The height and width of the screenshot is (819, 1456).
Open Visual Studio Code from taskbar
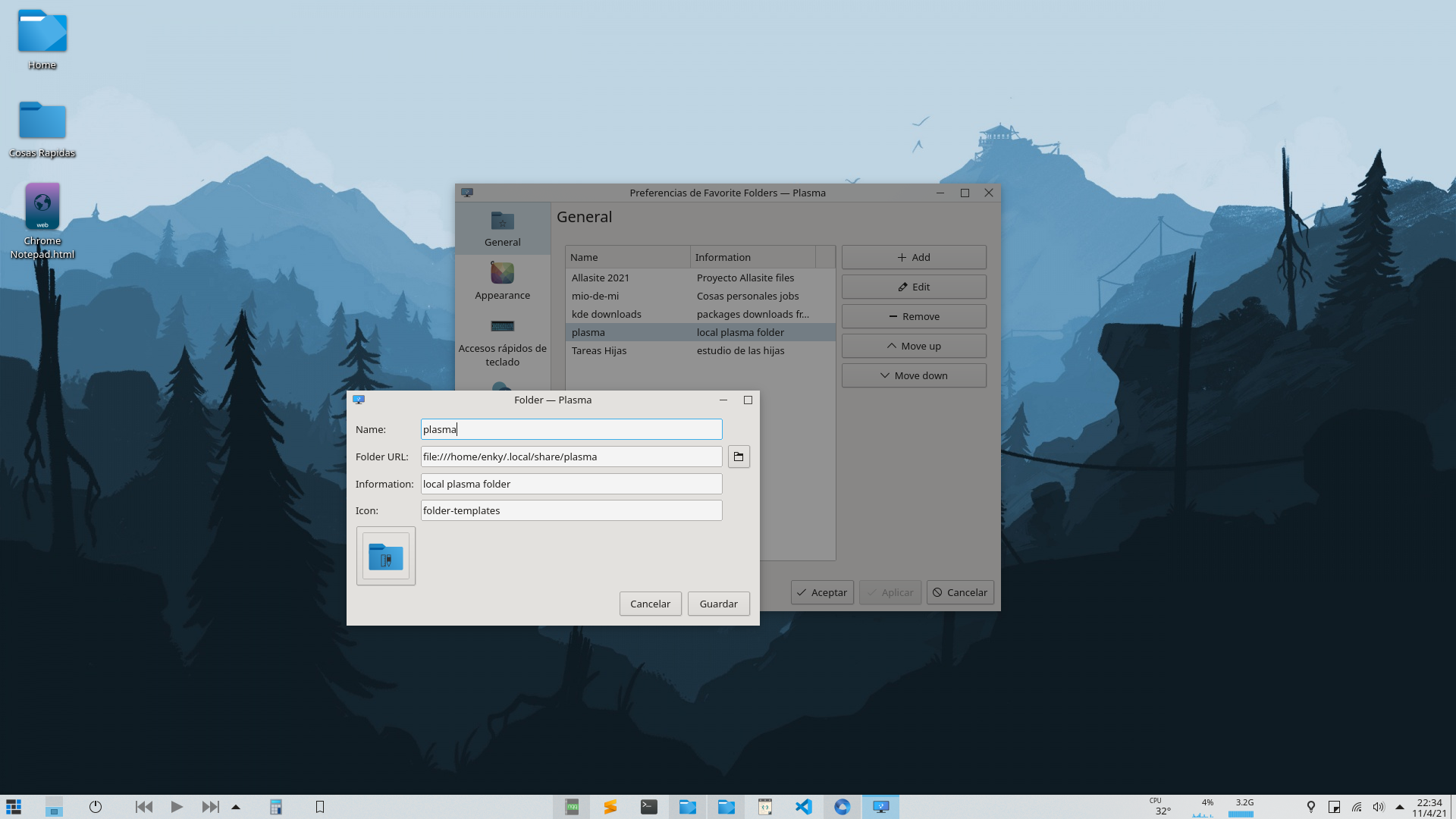click(x=804, y=807)
